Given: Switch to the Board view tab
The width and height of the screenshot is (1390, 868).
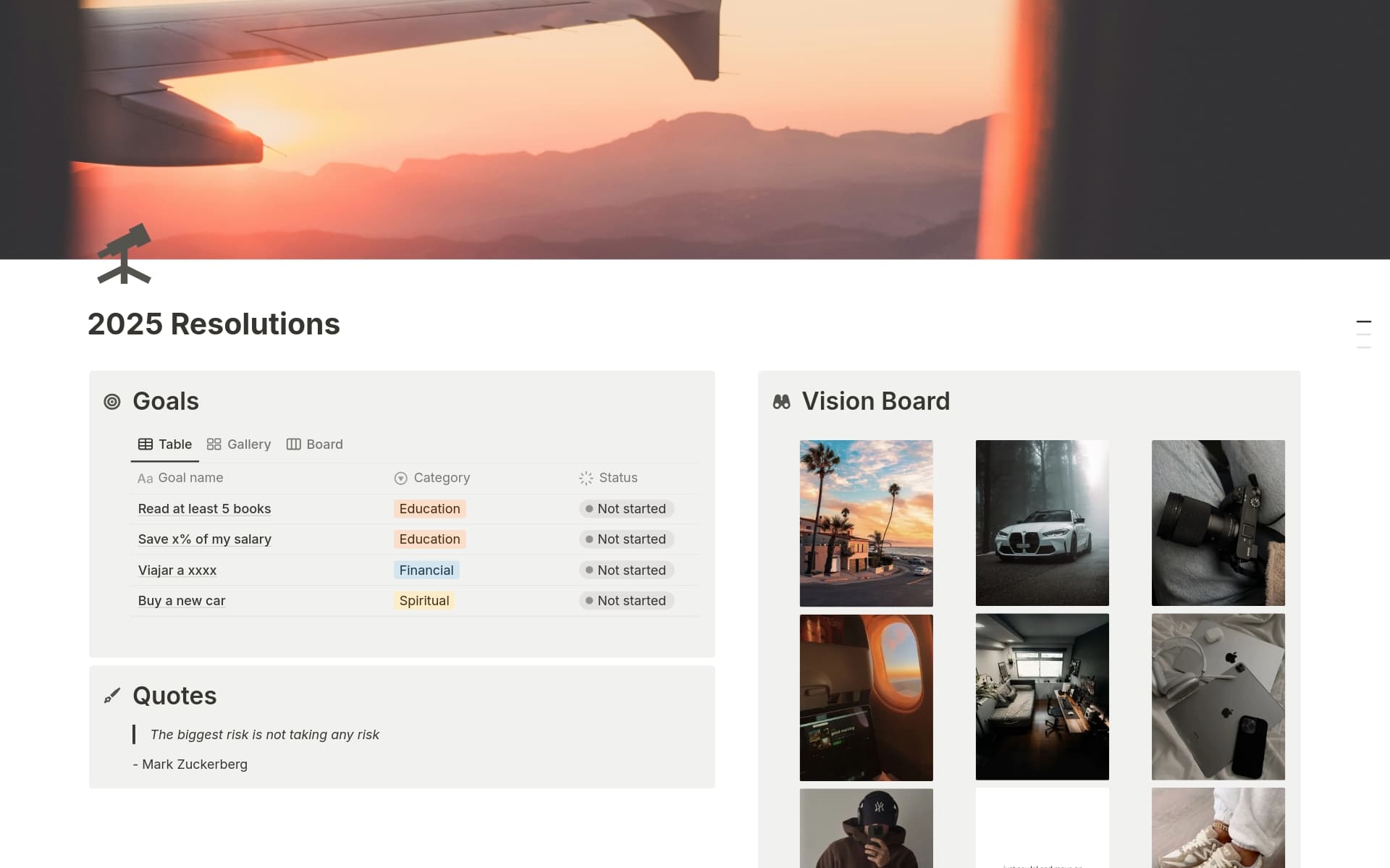Looking at the screenshot, I should (x=315, y=444).
